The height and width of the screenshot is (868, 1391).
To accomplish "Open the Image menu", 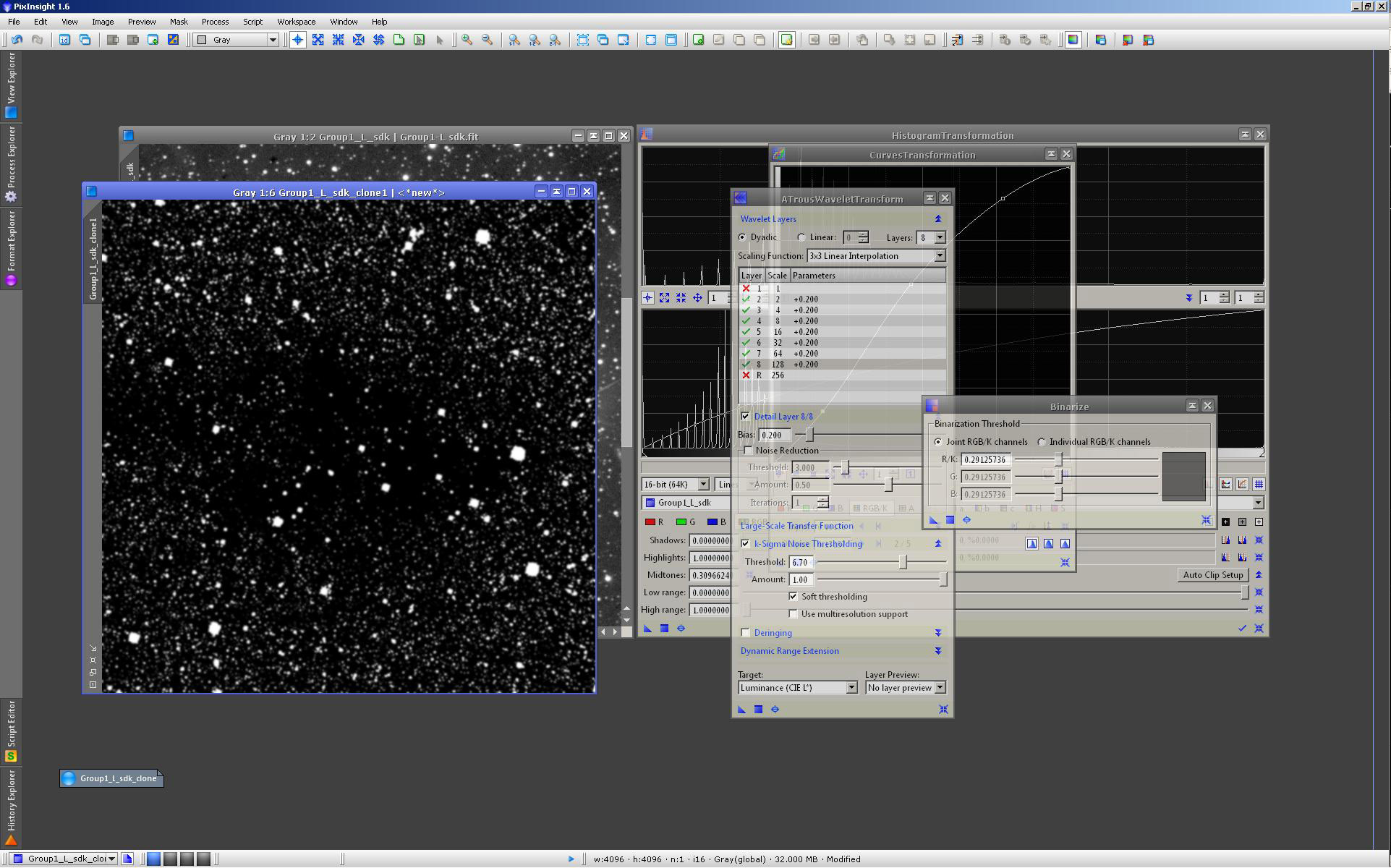I will coord(103,22).
